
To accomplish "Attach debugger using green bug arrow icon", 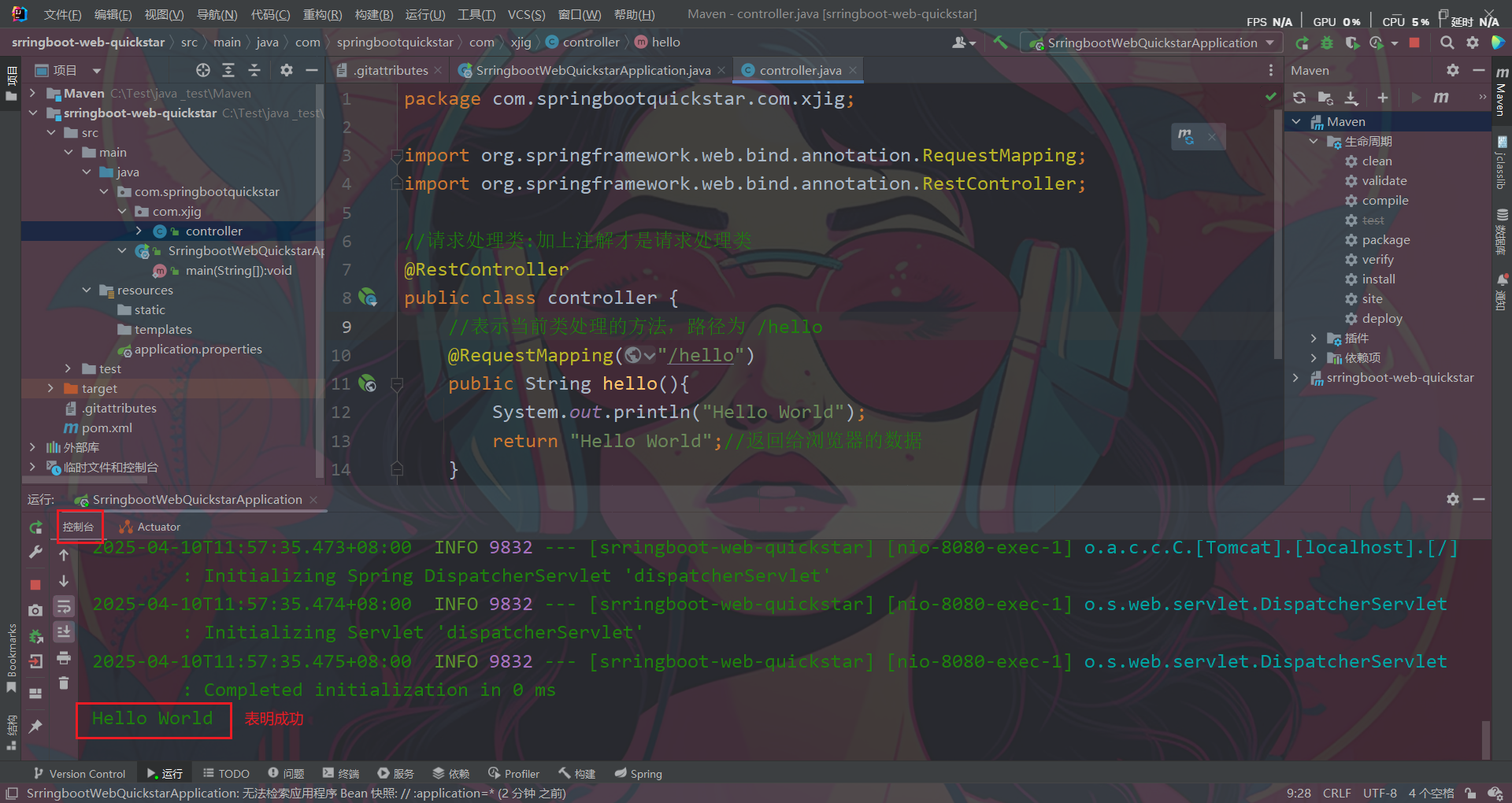I will pyautogui.click(x=35, y=636).
